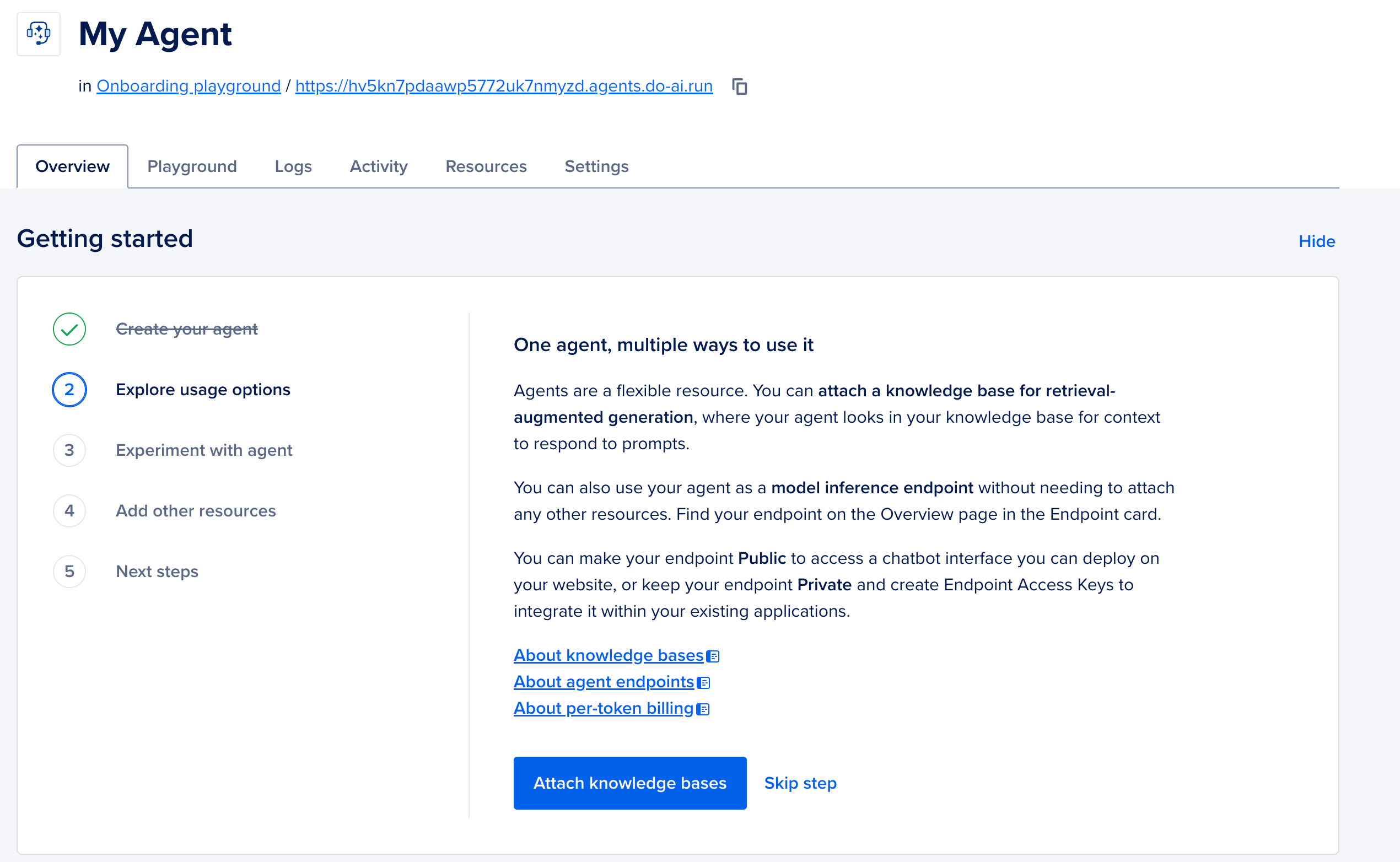Select the Add other resources step label

pyautogui.click(x=196, y=511)
